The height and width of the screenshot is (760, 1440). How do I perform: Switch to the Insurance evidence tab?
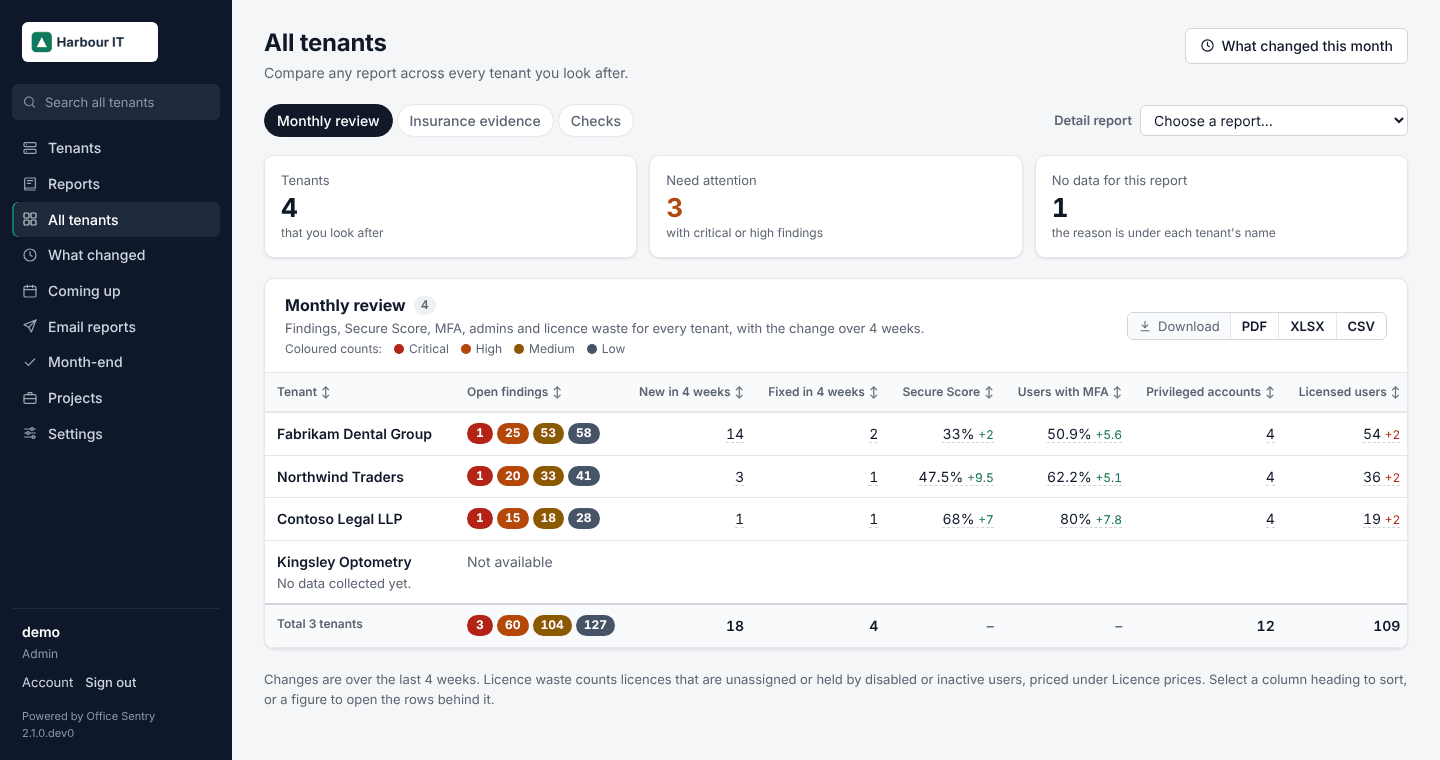coord(475,121)
